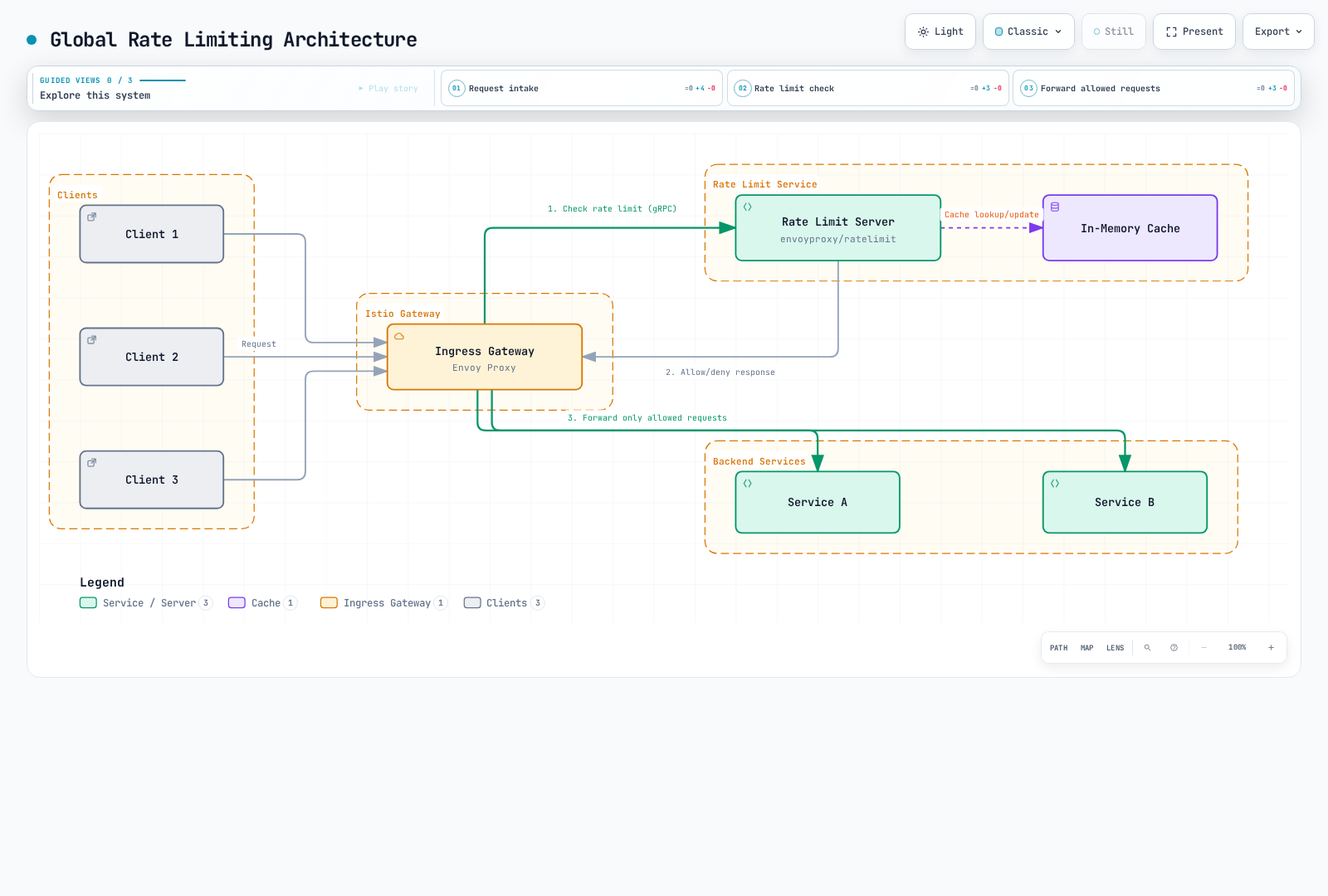
Task: Click the Present button
Action: [x=1194, y=32]
